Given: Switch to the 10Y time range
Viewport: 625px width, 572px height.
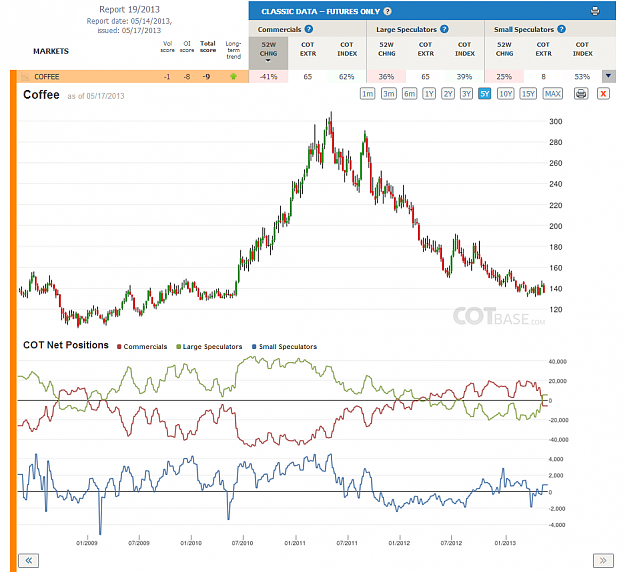Looking at the screenshot, I should (505, 94).
